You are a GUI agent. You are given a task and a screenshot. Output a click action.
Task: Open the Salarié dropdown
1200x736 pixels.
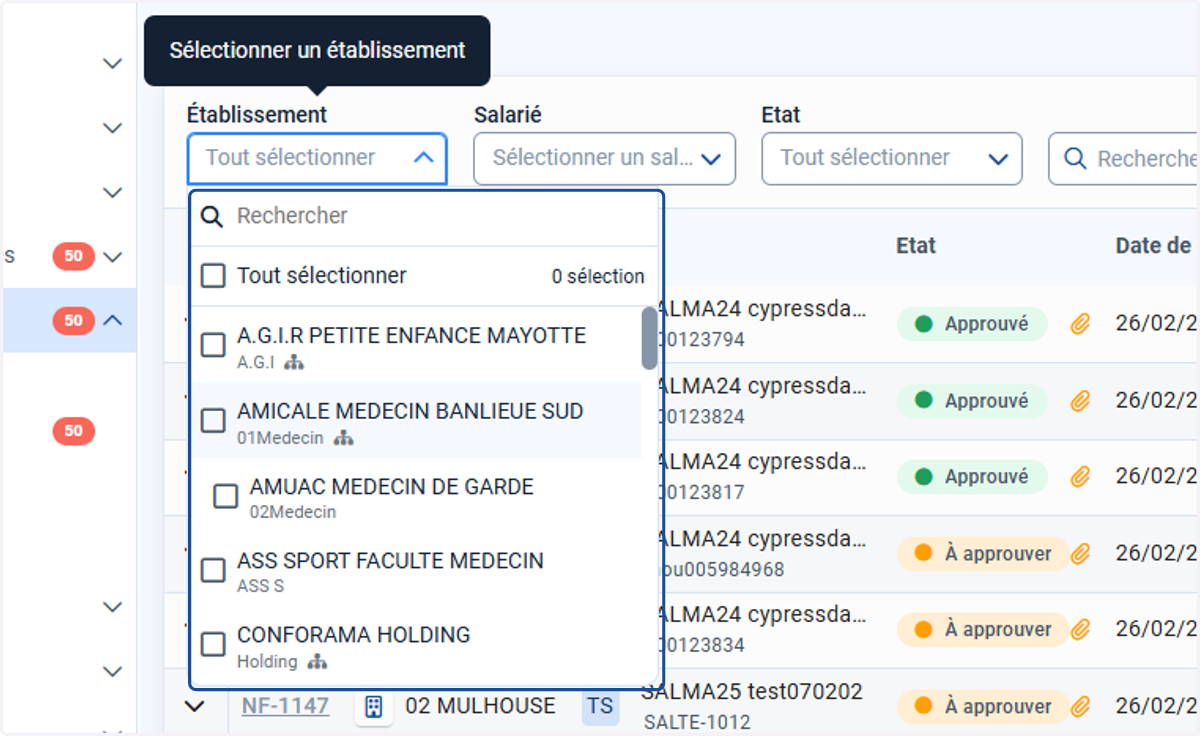pyautogui.click(x=604, y=159)
